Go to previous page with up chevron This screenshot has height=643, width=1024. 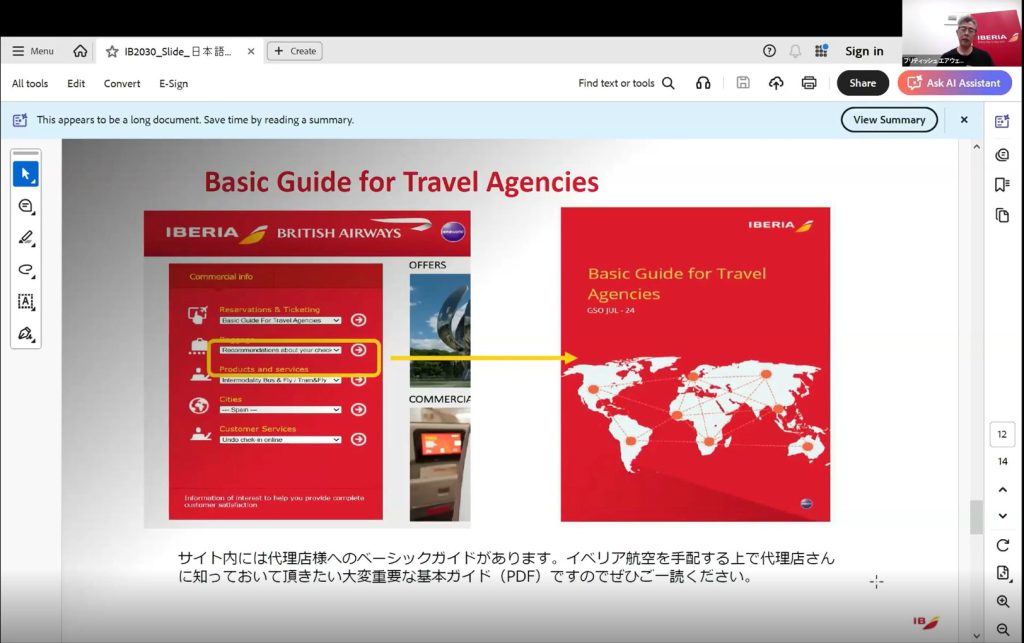tap(1002, 490)
